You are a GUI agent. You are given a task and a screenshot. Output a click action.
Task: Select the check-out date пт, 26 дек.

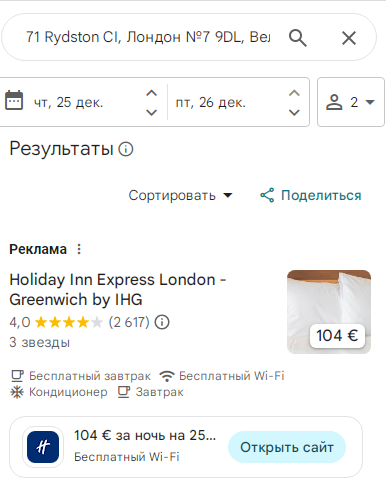point(211,102)
